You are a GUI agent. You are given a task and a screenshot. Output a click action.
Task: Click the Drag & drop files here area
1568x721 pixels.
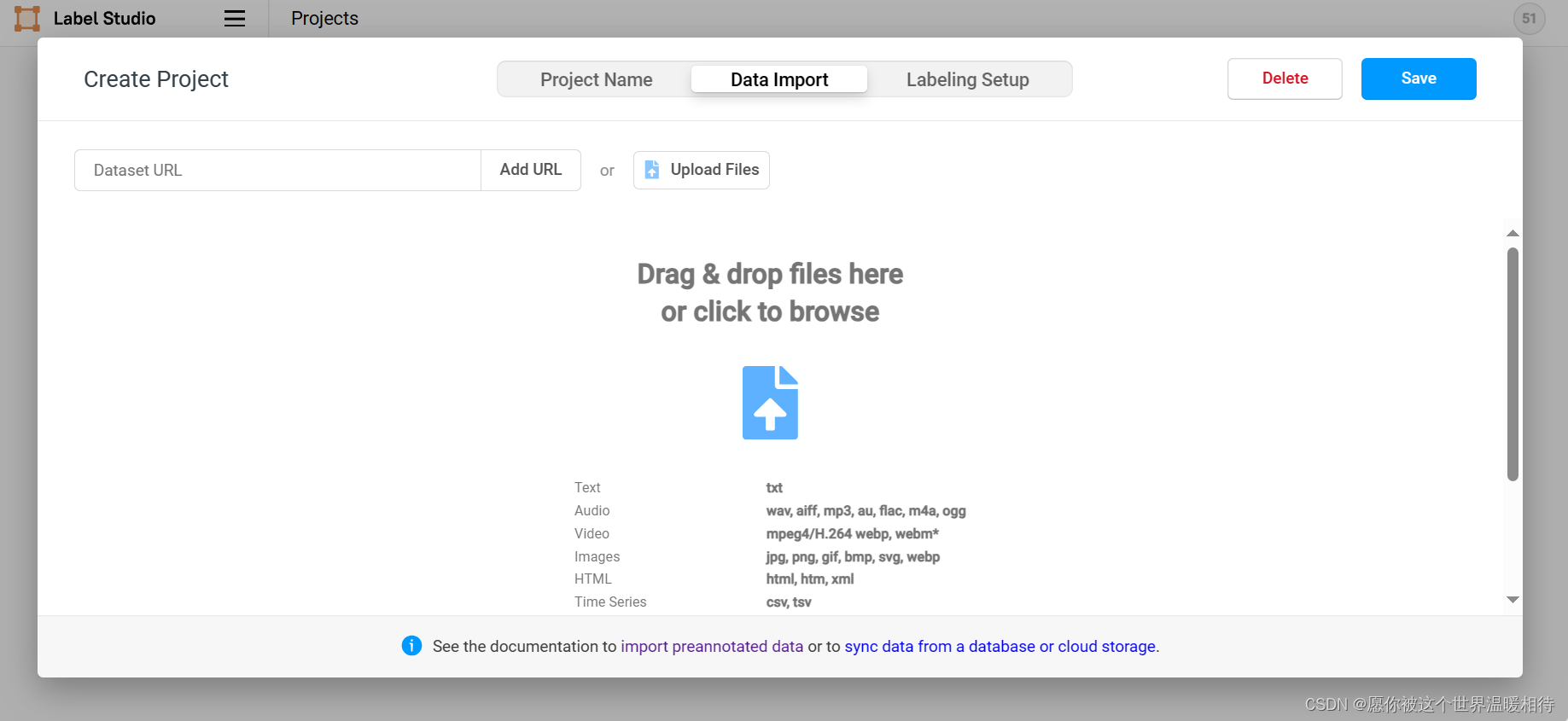tap(770, 293)
